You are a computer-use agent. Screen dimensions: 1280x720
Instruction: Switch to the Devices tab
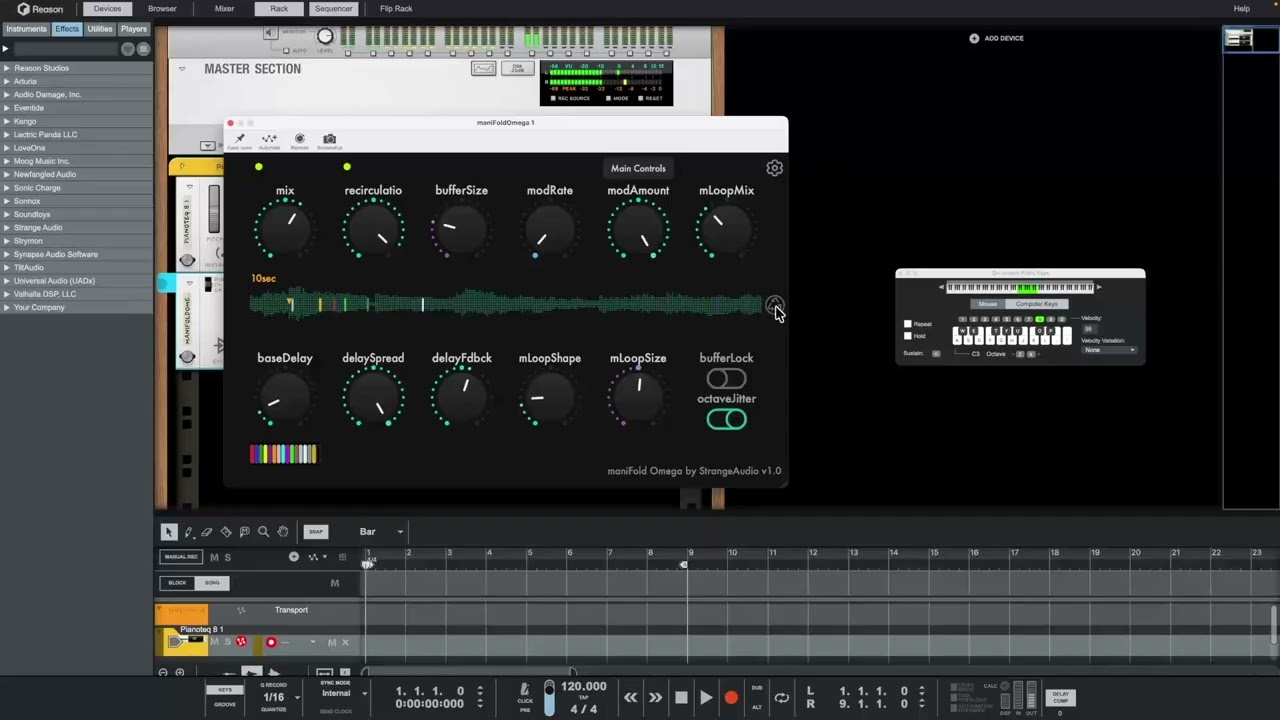click(x=107, y=9)
